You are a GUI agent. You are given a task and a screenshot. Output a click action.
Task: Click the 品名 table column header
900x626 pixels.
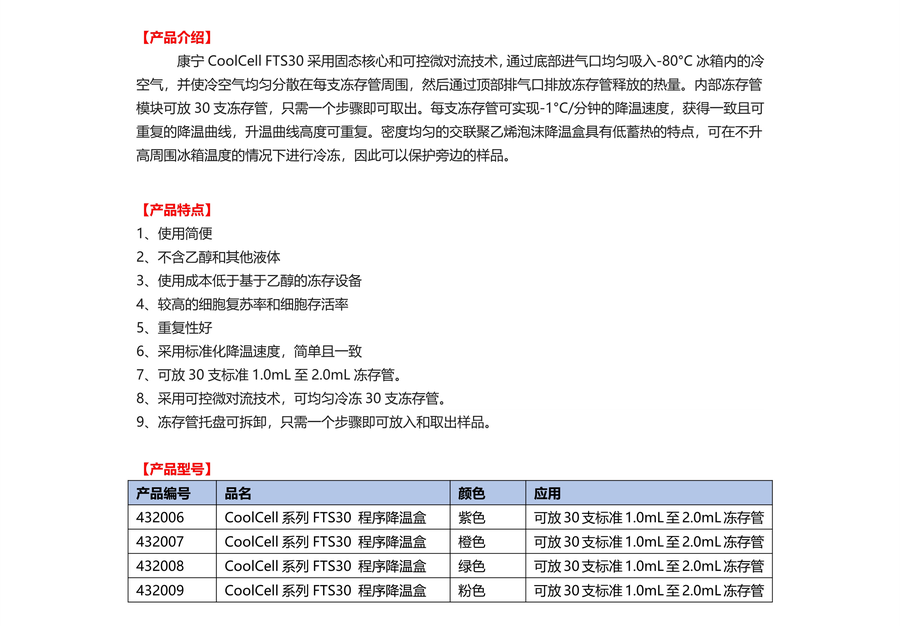pyautogui.click(x=333, y=493)
